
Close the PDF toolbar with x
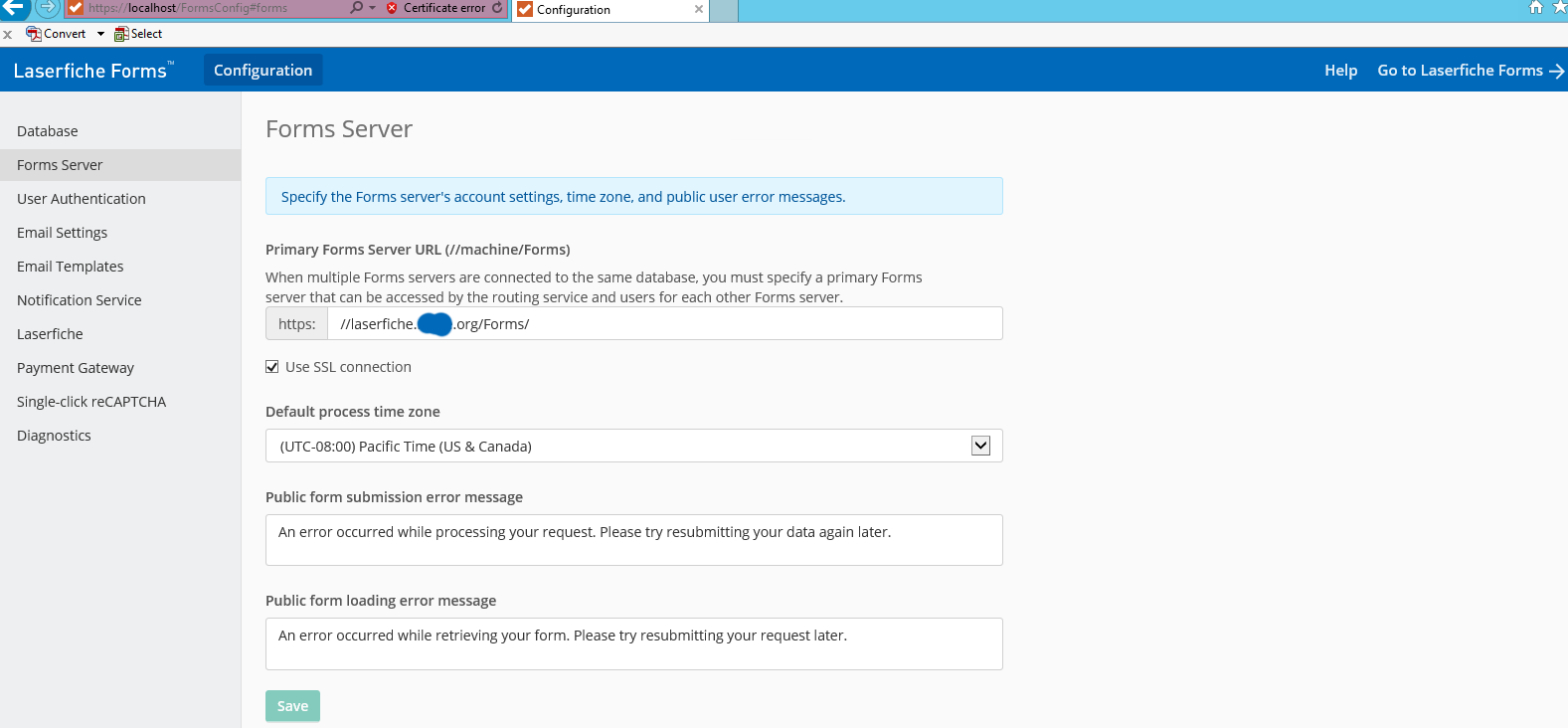[8, 34]
